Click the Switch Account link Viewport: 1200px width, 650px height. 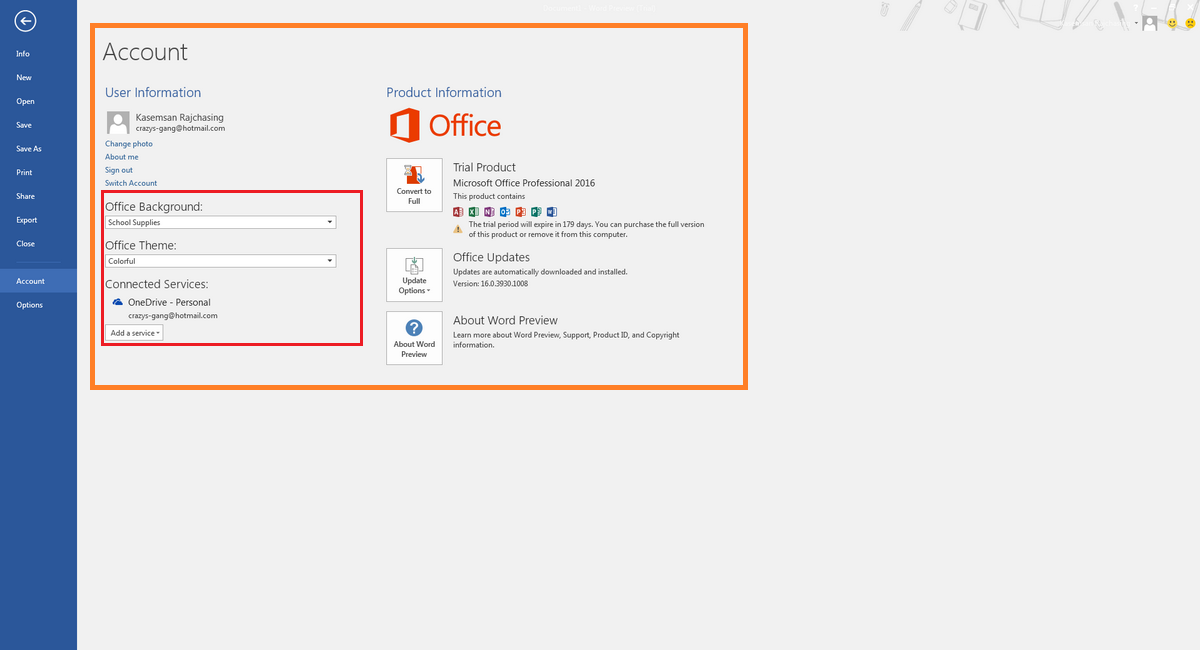[x=131, y=183]
